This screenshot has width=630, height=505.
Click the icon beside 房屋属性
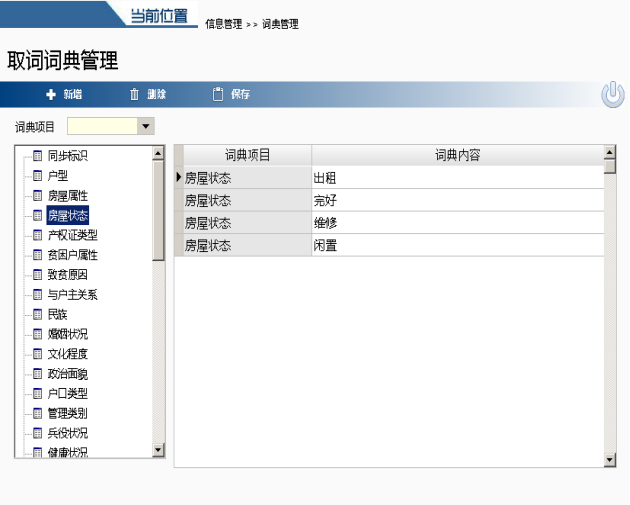pyautogui.click(x=37, y=196)
